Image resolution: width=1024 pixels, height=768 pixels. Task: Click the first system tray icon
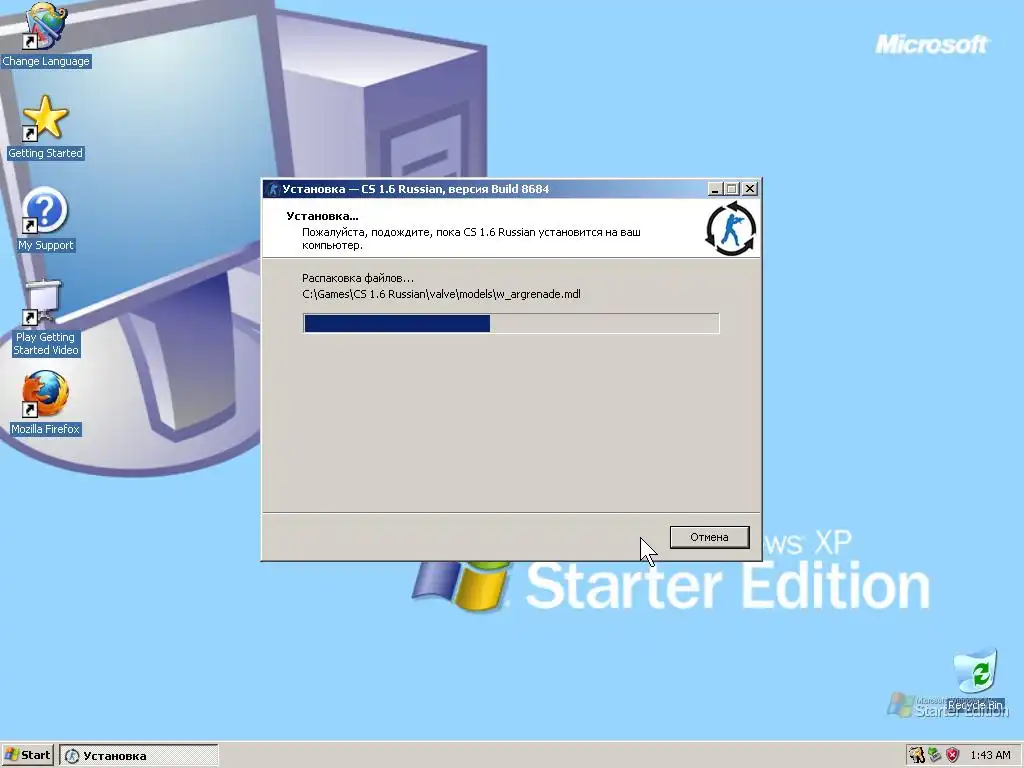tap(917, 755)
